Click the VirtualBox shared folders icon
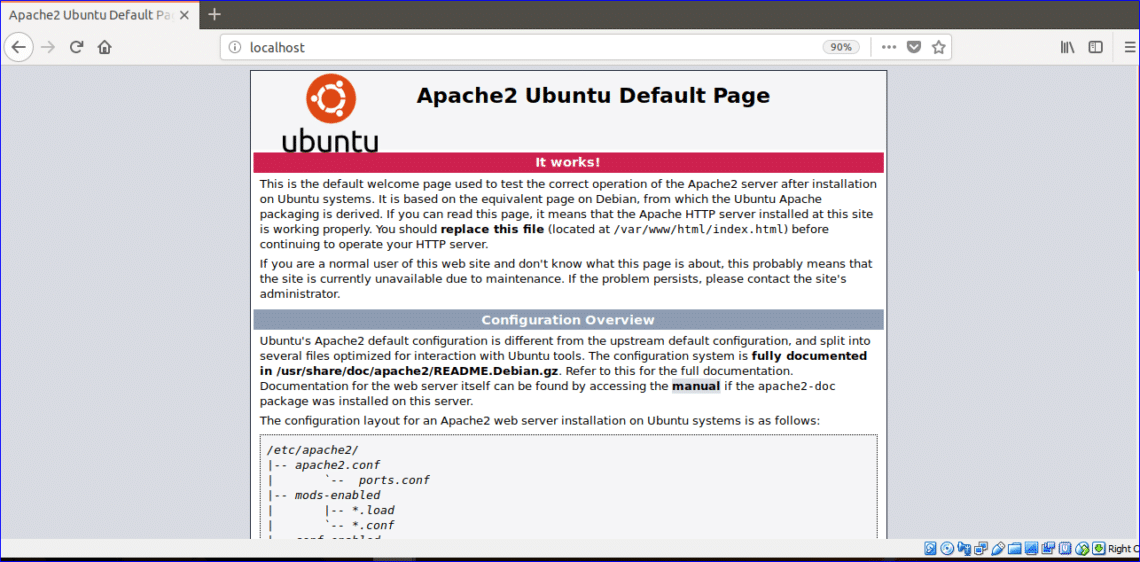Image resolution: width=1140 pixels, height=562 pixels. pyautogui.click(x=1015, y=548)
